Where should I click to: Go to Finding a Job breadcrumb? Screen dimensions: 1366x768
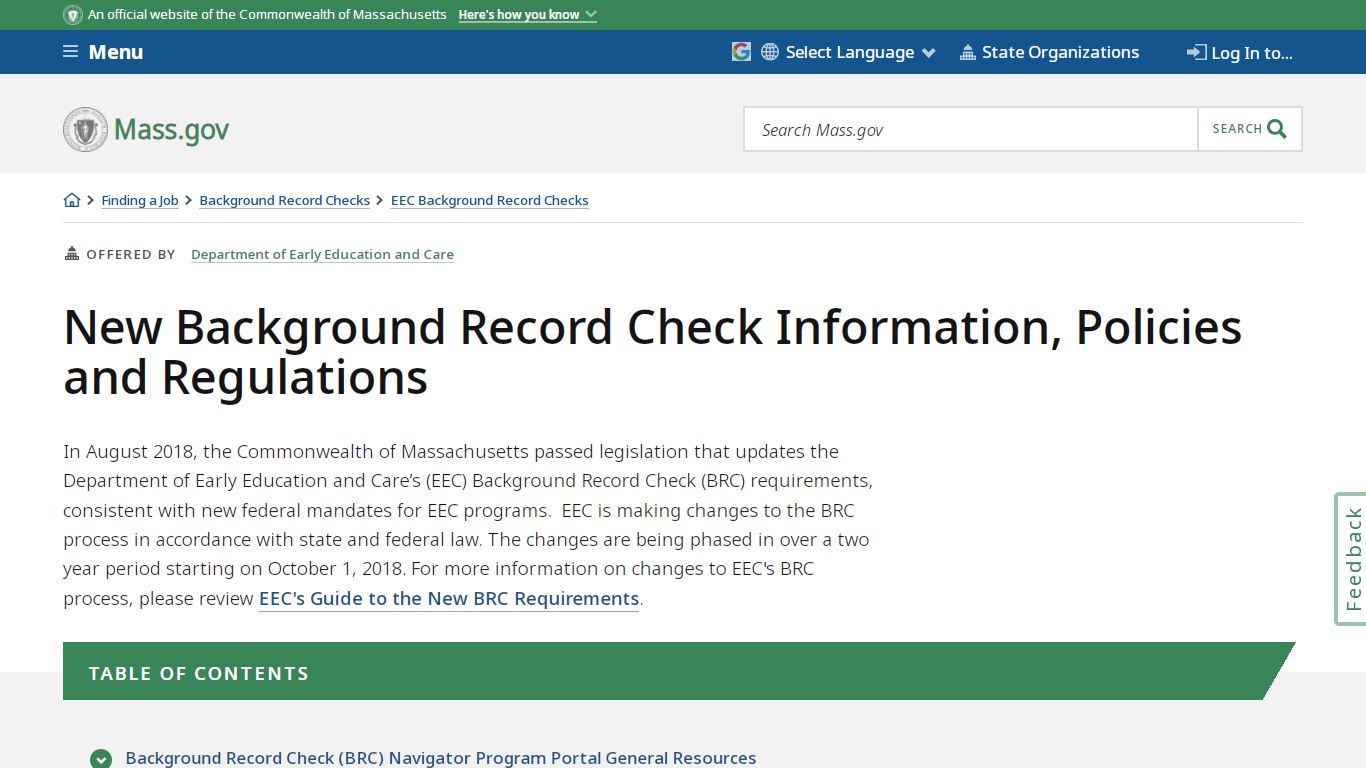(140, 200)
